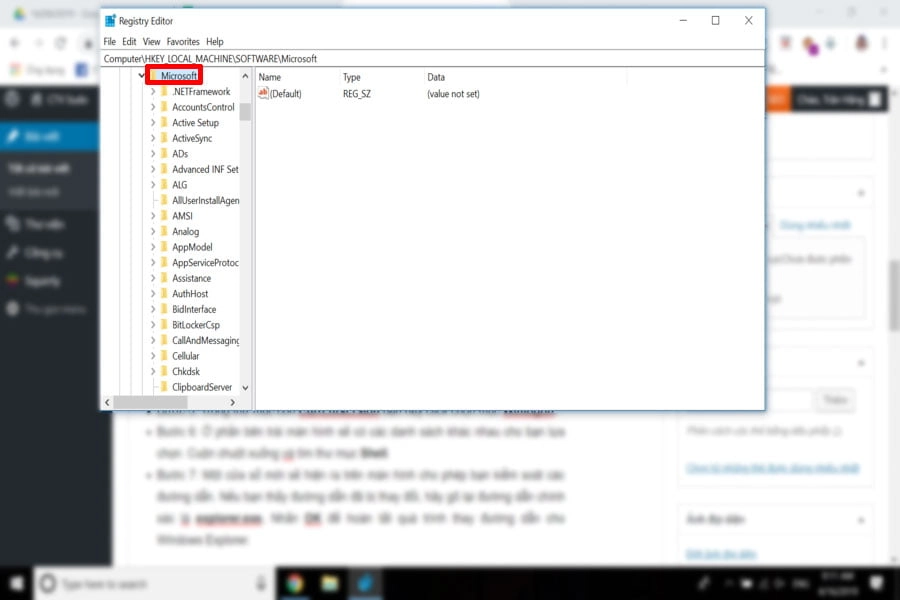The height and width of the screenshot is (600, 900).
Task: Click the tree pane scroll down arrow
Action: click(x=245, y=387)
